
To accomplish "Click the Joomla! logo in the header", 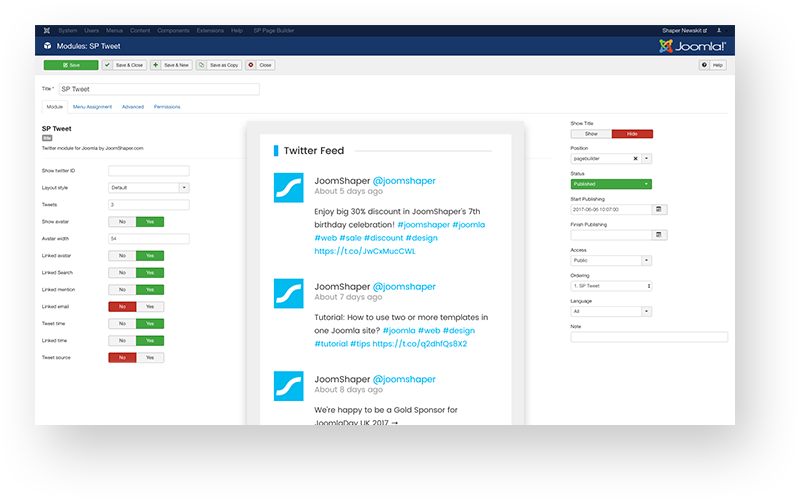I will (693, 46).
